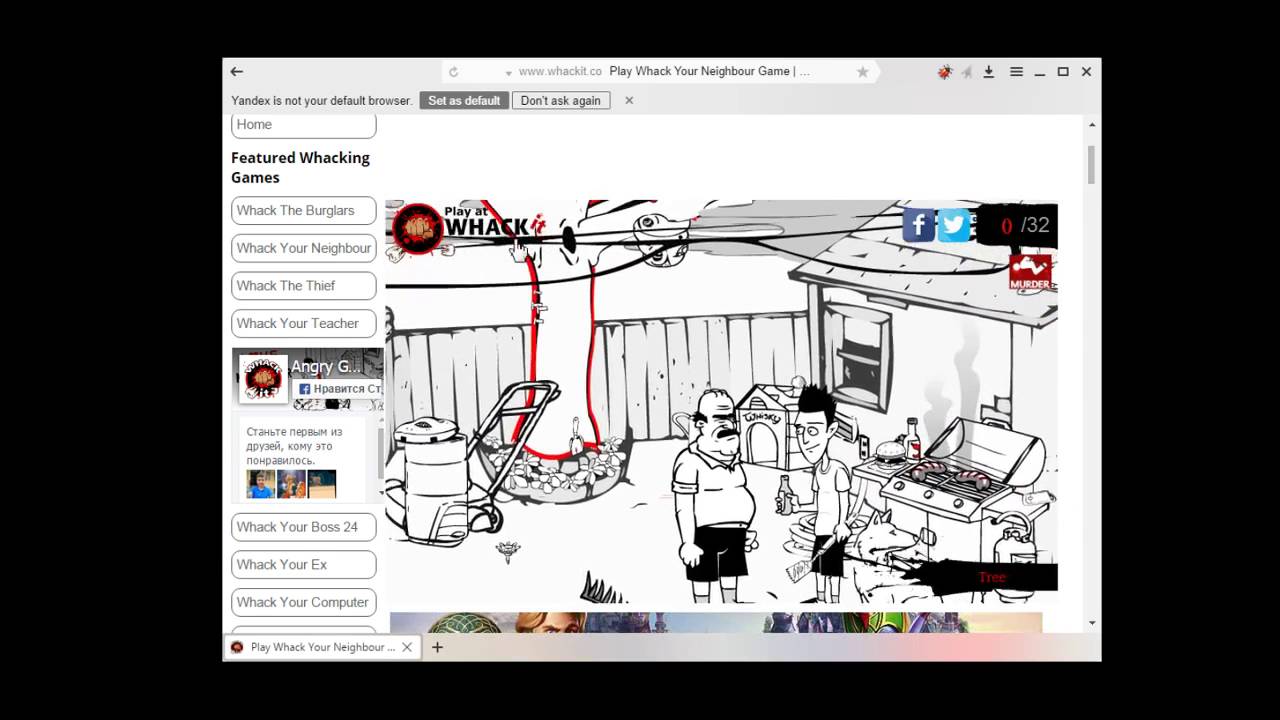Open Whack The Burglars game link

pyautogui.click(x=304, y=211)
